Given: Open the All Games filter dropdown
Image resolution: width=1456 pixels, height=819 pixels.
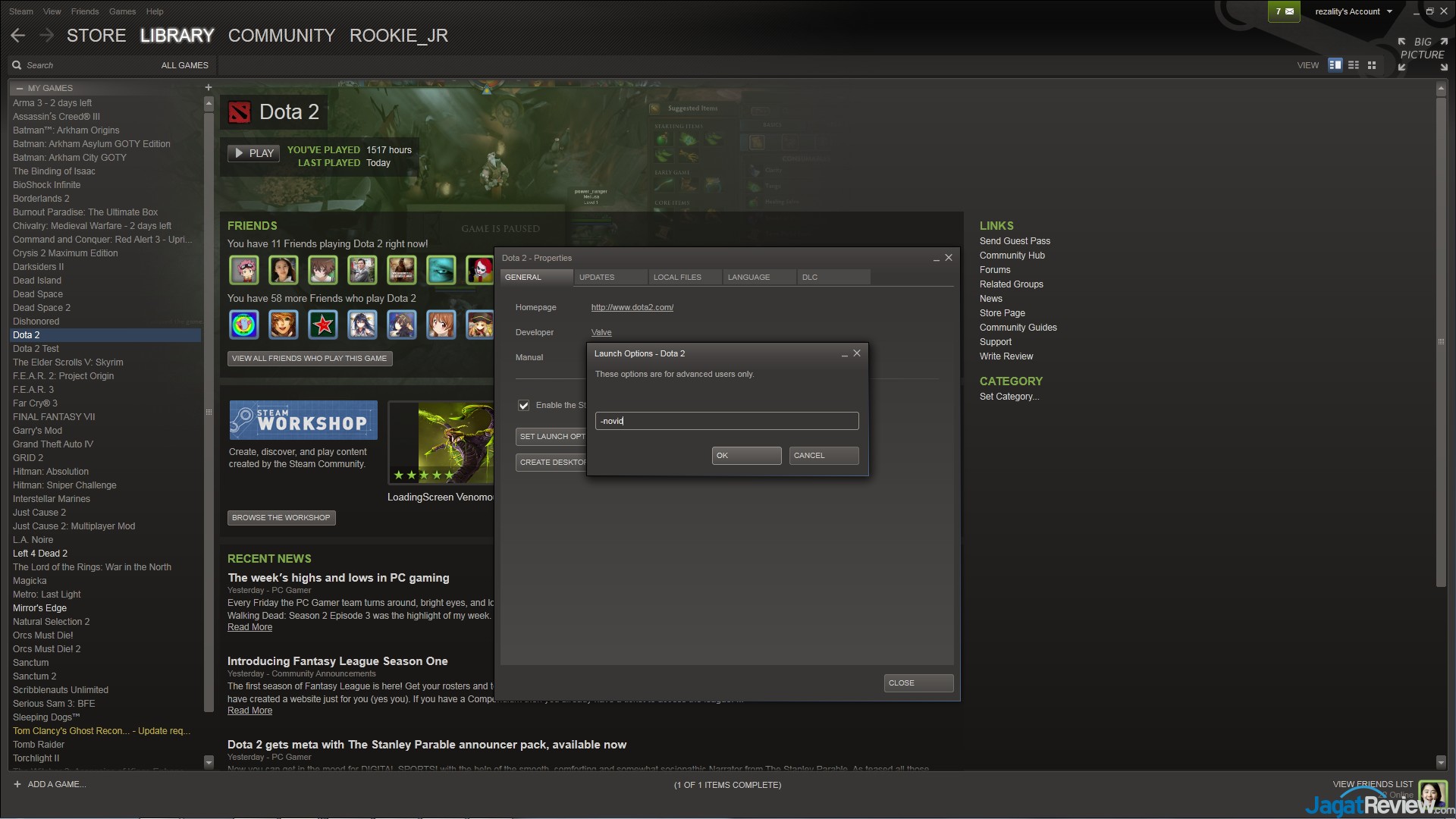Looking at the screenshot, I should pos(184,65).
